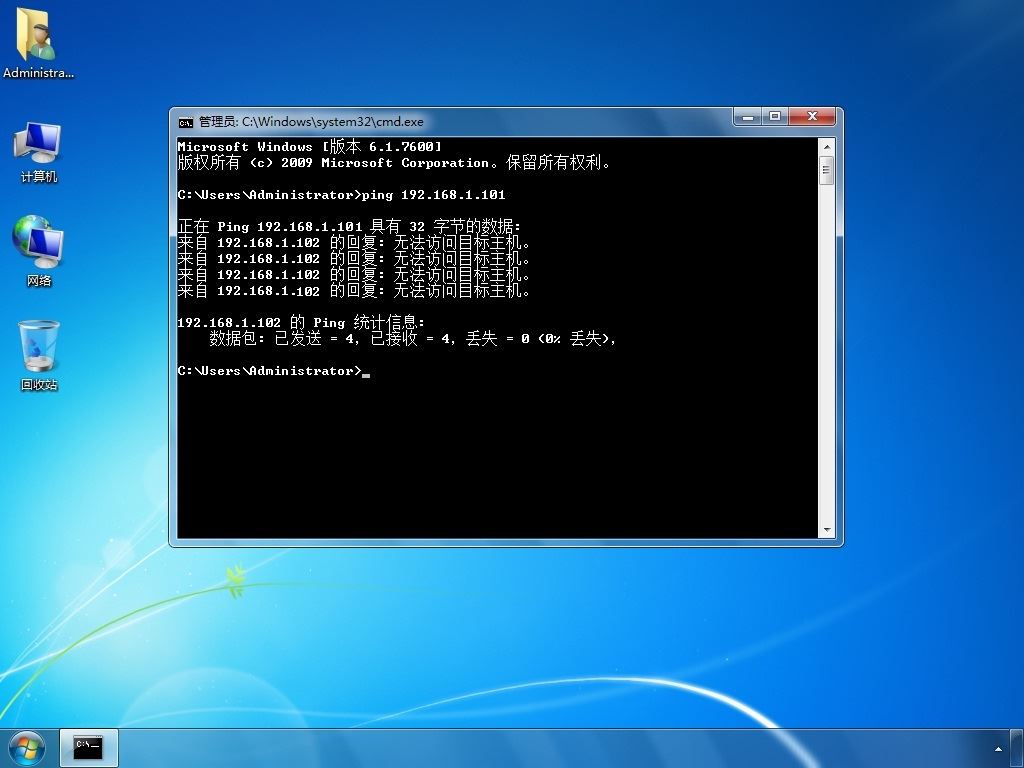Viewport: 1024px width, 768px height.
Task: Close the cmd.exe window
Action: click(x=812, y=117)
